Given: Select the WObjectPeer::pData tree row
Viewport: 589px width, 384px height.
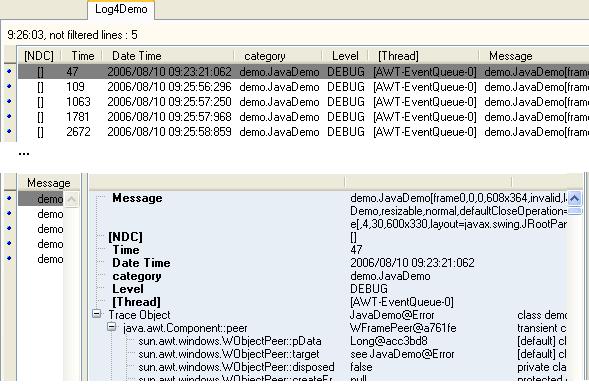Looking at the screenshot, I should [x=230, y=341].
